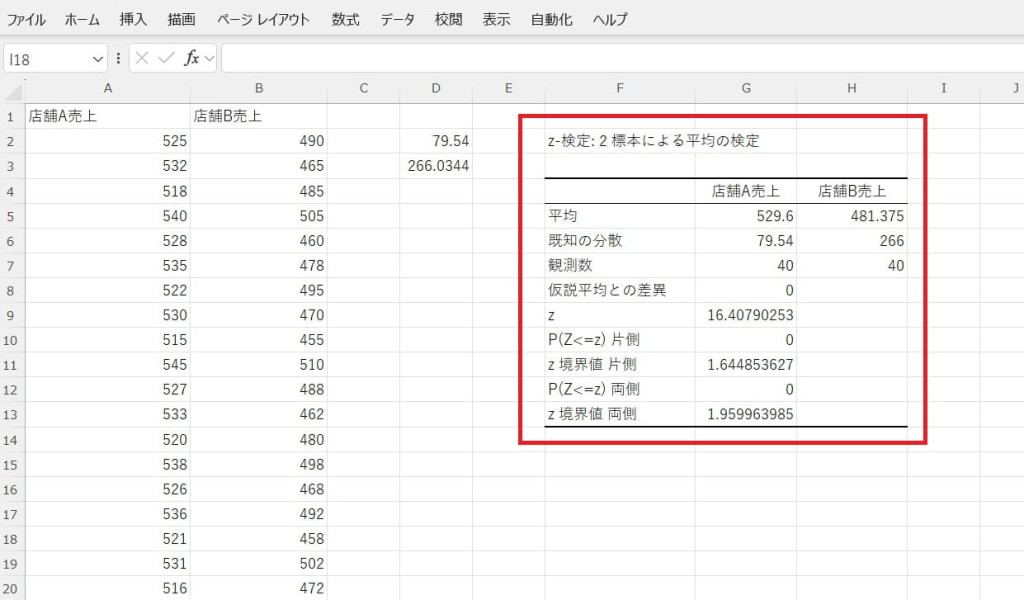Click the three-dot handle beside the Name Box

tap(119, 59)
